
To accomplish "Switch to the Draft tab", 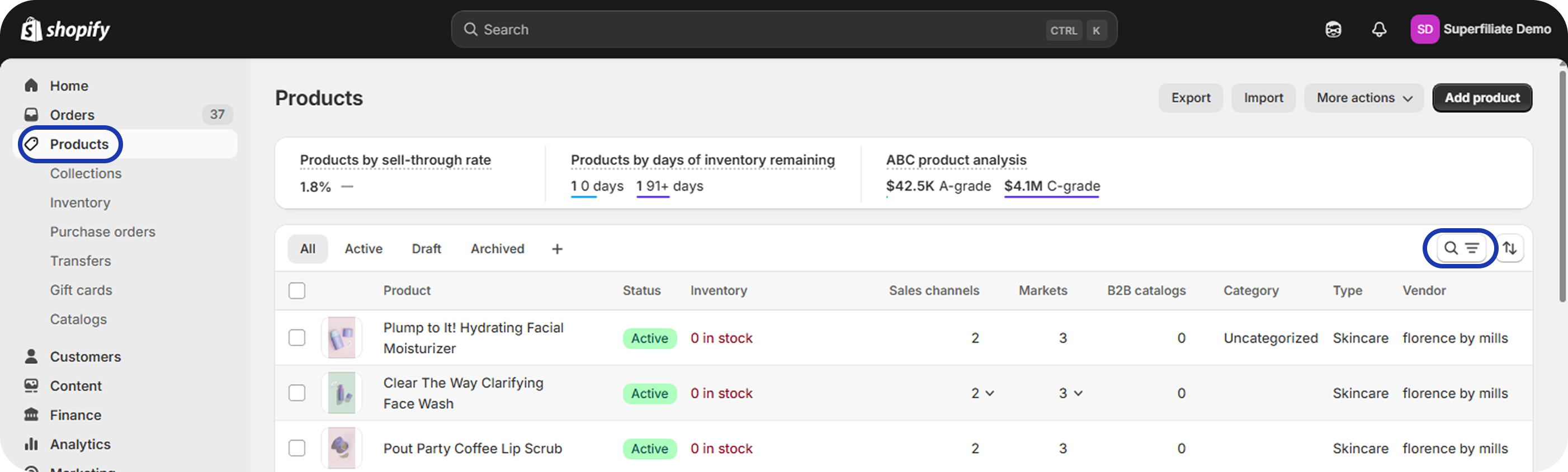I will click(x=426, y=248).
